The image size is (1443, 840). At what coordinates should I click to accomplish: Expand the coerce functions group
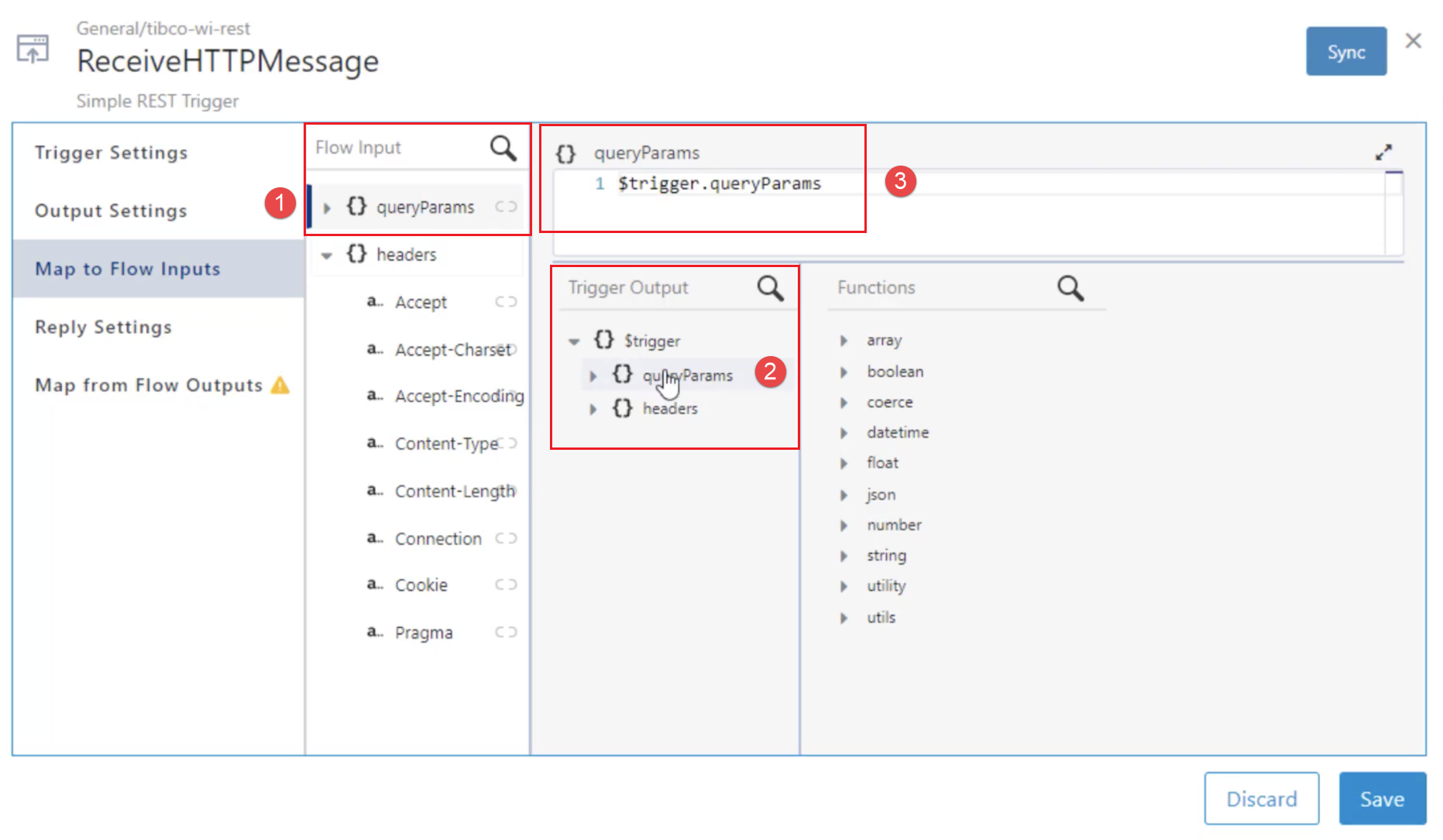pos(844,403)
